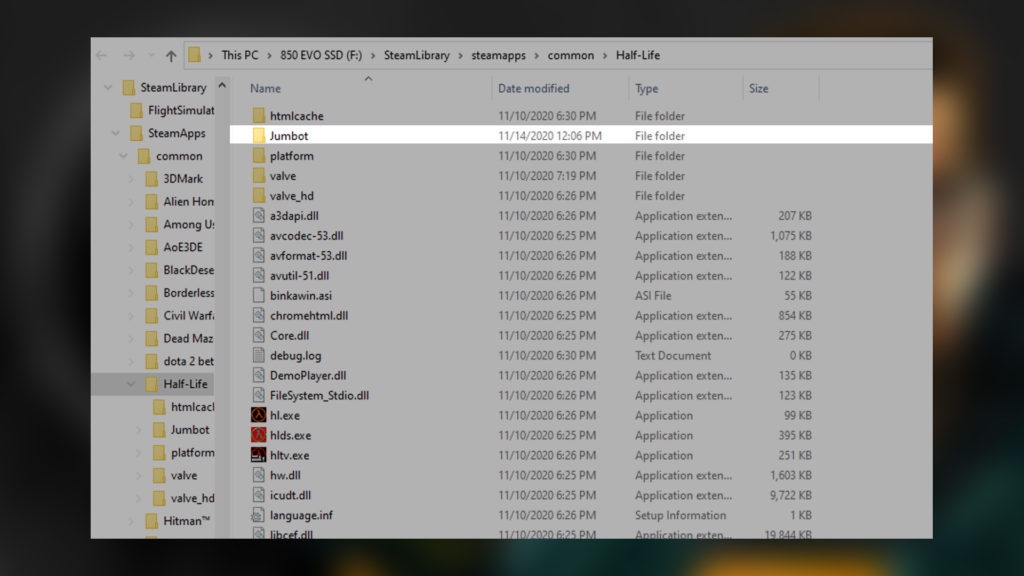Click the hw.dll file icon
Viewport: 1024px width, 576px height.
pyautogui.click(x=259, y=475)
